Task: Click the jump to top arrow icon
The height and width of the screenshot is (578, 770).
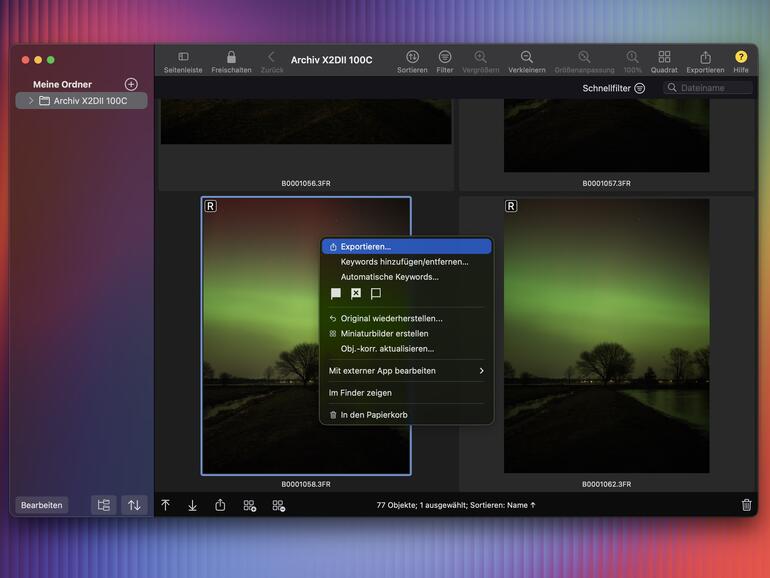Action: (165, 505)
